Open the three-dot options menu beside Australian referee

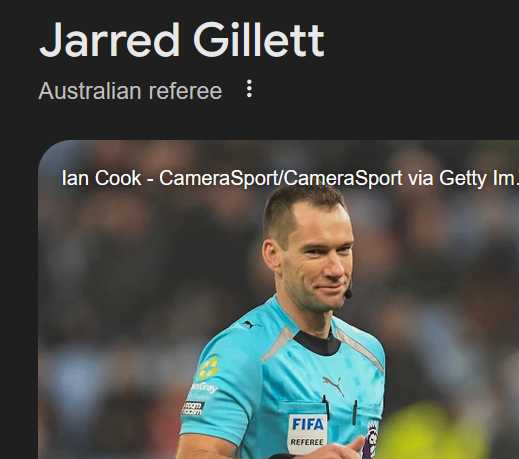coord(249,89)
